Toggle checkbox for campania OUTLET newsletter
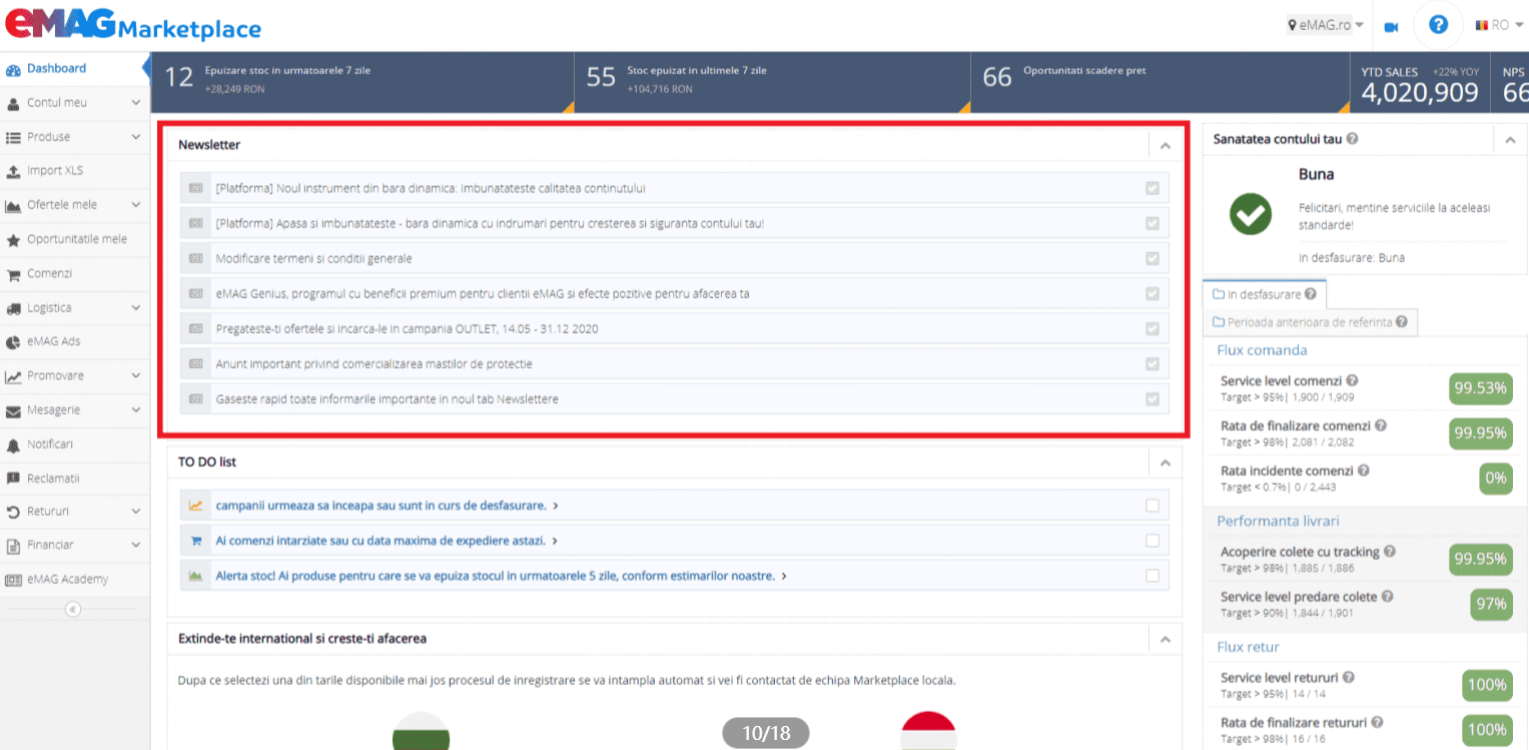This screenshot has height=750, width=1529. 1152,329
